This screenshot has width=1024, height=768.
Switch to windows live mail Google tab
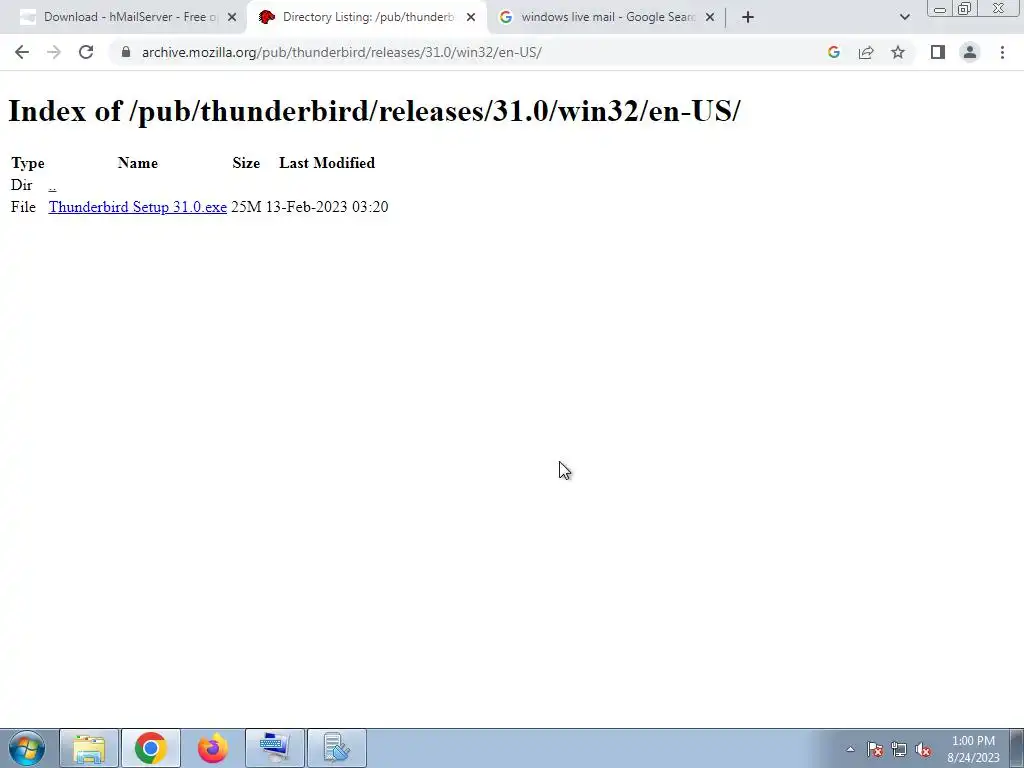(608, 17)
